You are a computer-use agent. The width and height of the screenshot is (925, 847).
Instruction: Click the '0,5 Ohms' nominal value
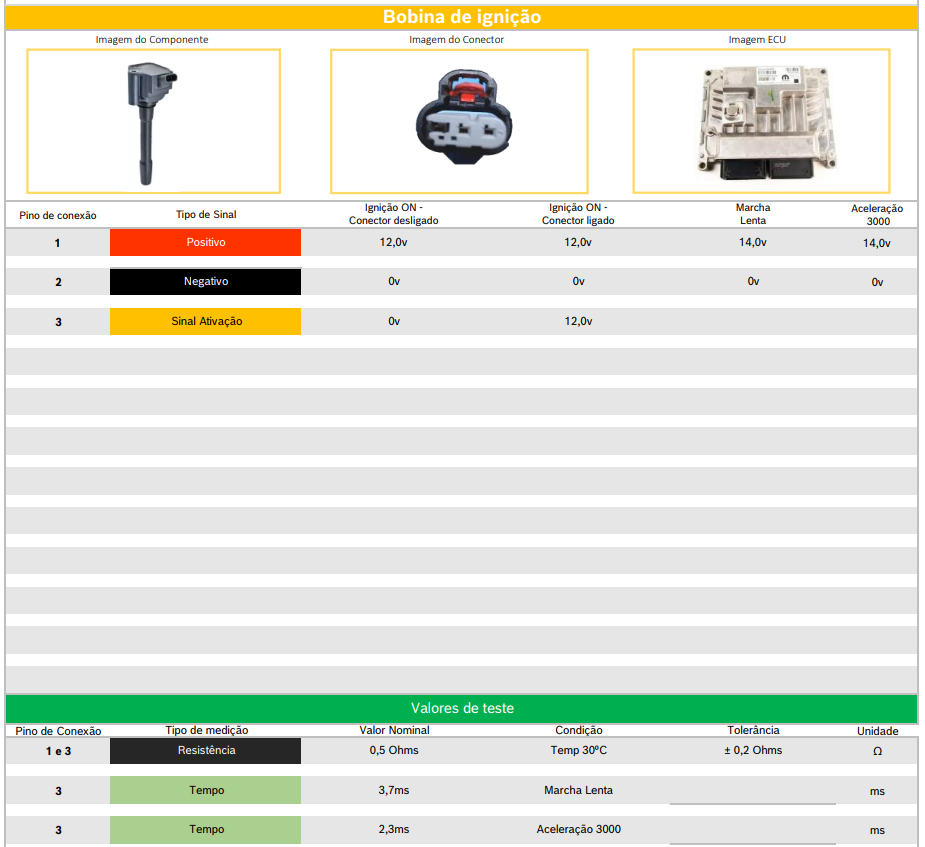tap(394, 750)
